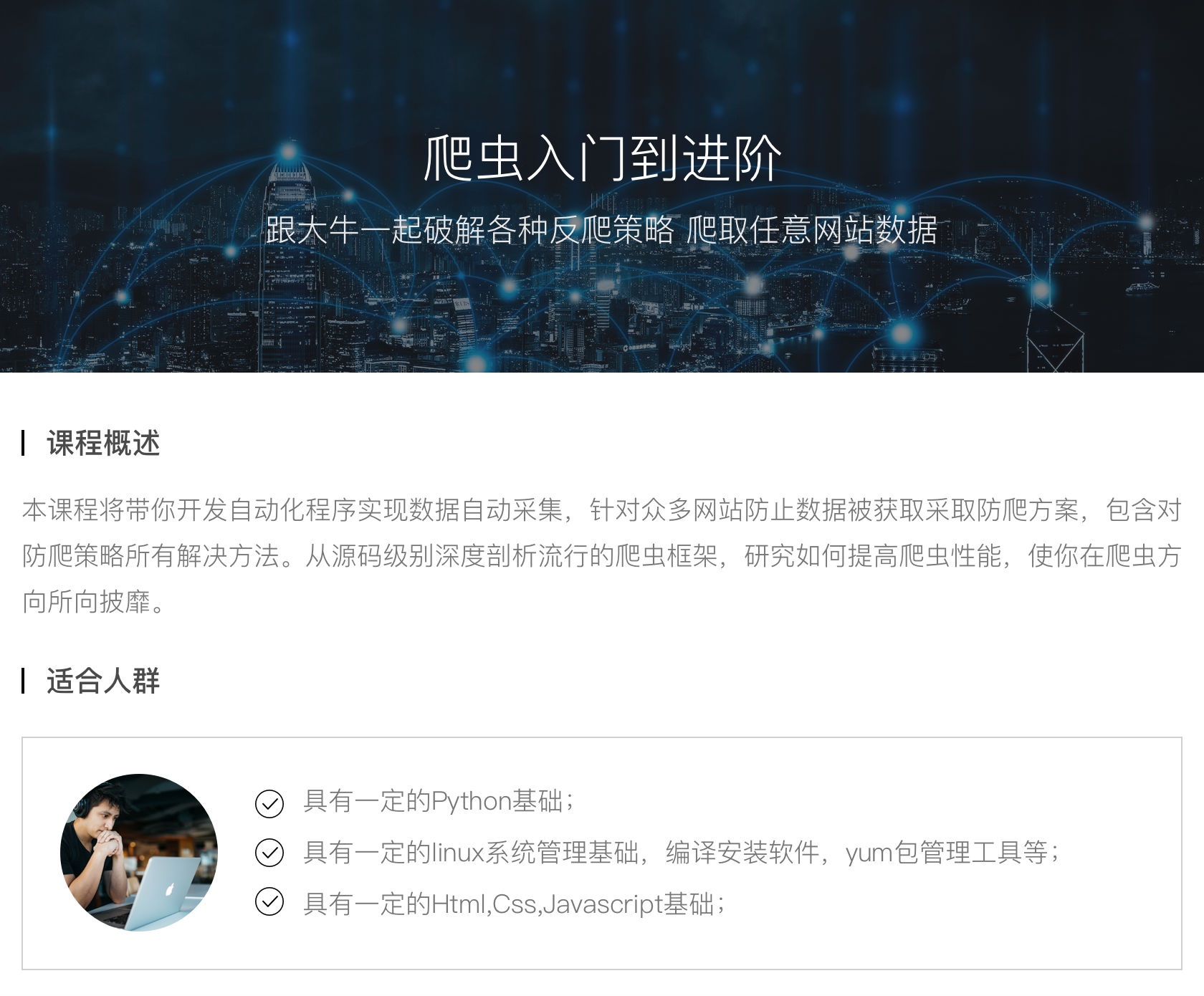Click the vertical bar marker before 课程概述

24,443
